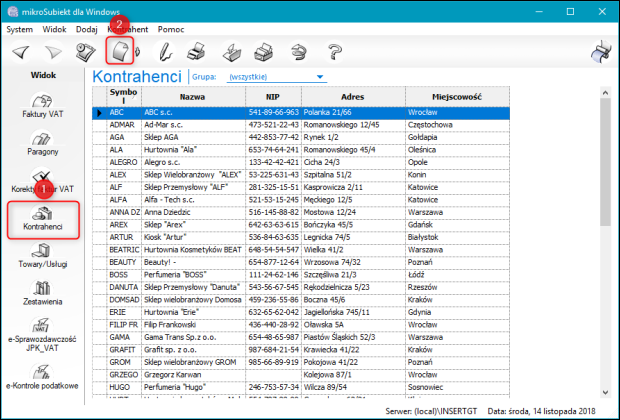Screen dimensions: 620x420
Task: Sort by the Adres column header
Action: [353, 96]
